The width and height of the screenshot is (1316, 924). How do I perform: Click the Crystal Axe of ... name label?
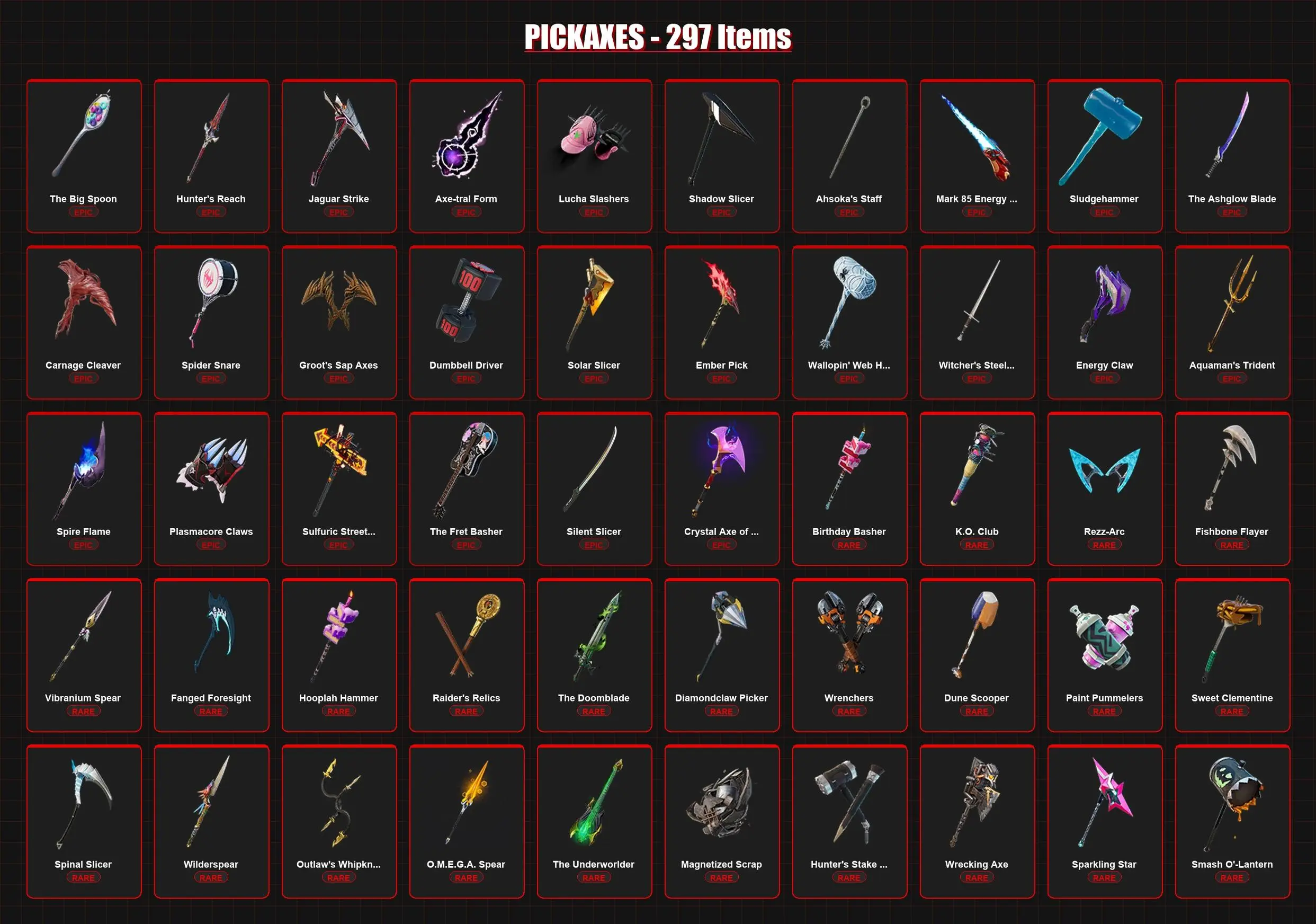tap(721, 532)
